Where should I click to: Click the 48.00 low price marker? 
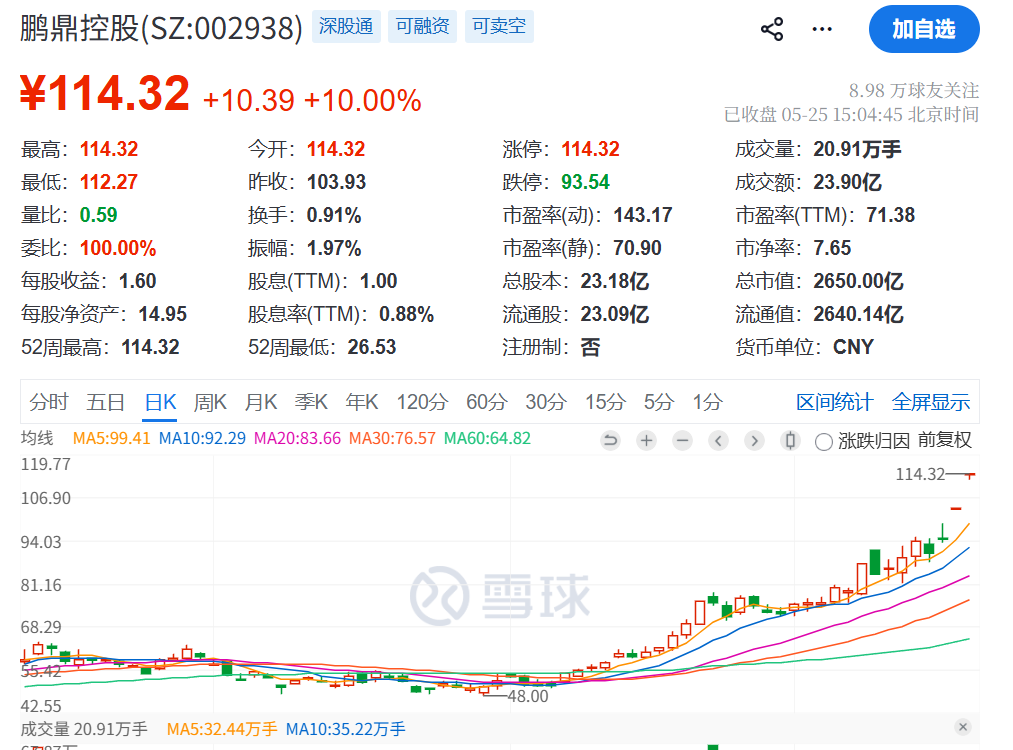(528, 696)
